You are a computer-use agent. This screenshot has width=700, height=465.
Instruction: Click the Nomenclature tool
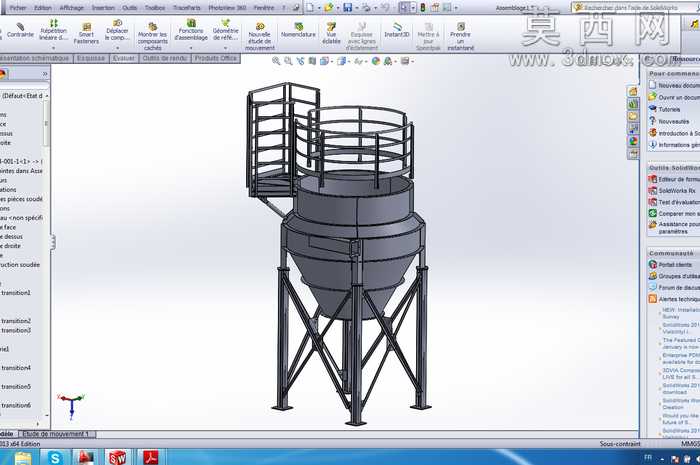tap(298, 30)
